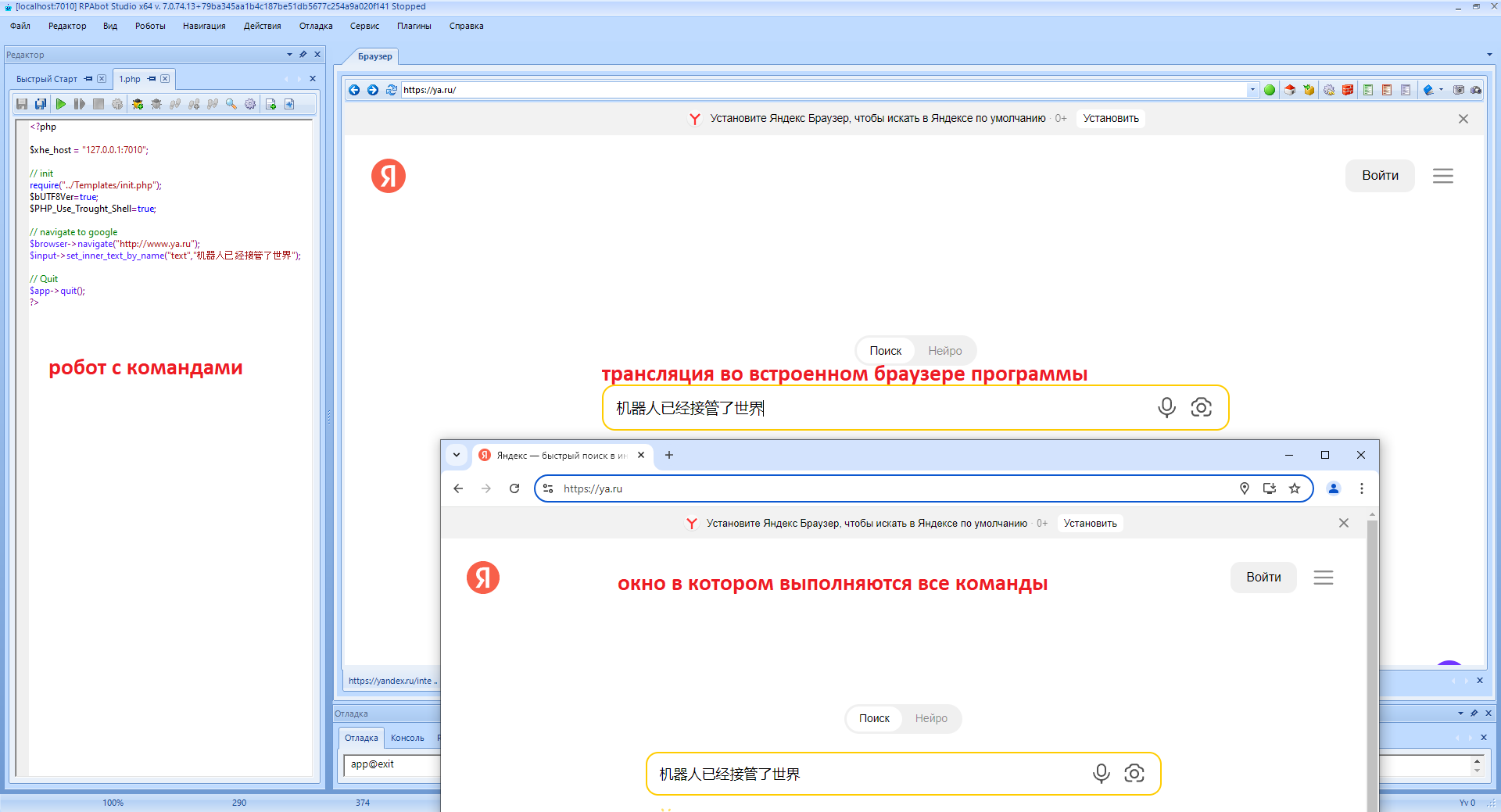This screenshot has width=1501, height=812.
Task: Click the box with green arrow icon
Action: click(x=1309, y=90)
